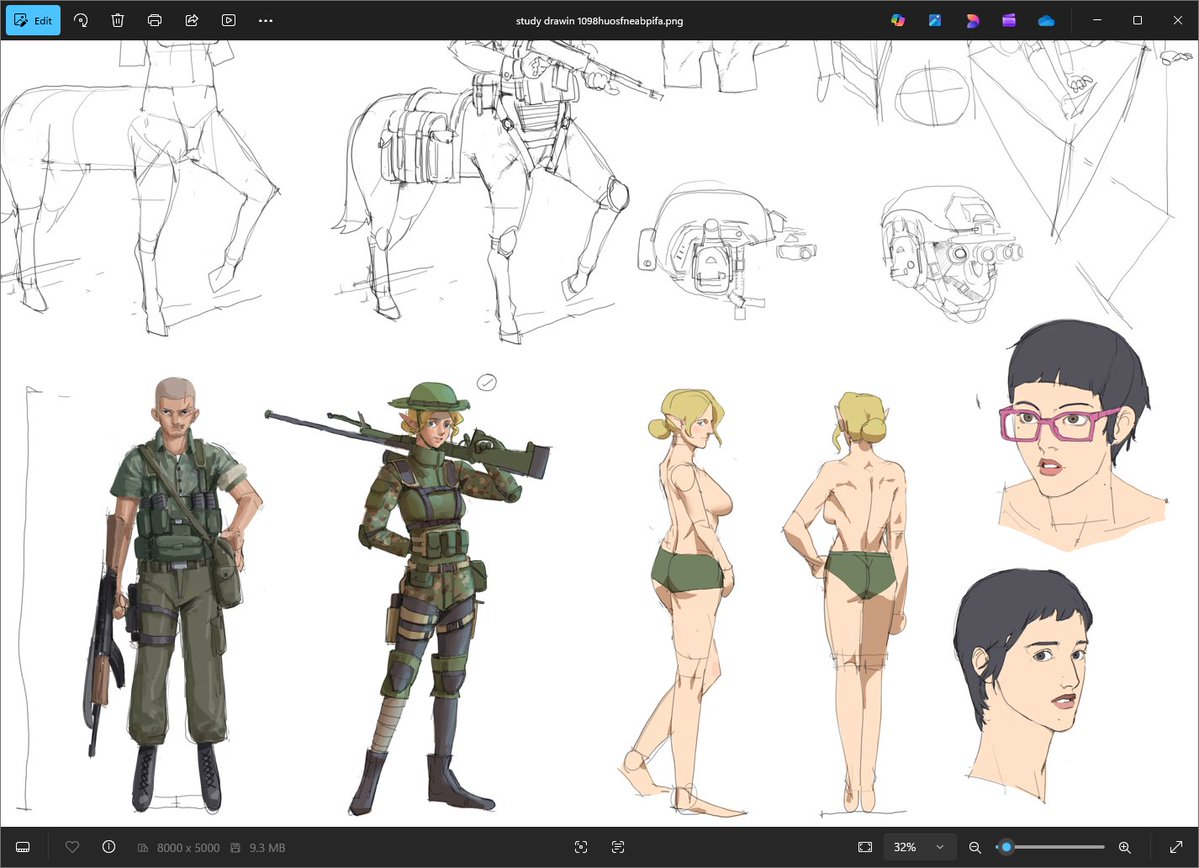
Task: View file information
Action: pyautogui.click(x=107, y=847)
